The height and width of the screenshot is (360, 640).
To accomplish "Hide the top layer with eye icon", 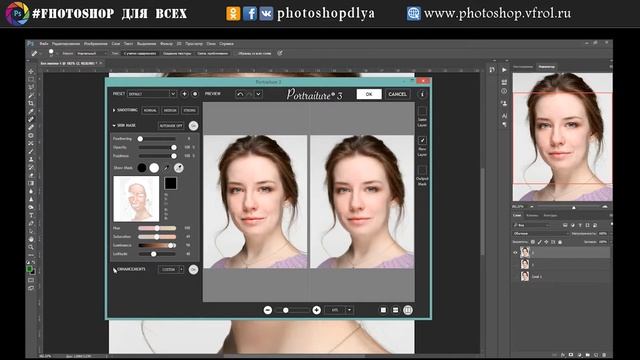I will (x=515, y=253).
